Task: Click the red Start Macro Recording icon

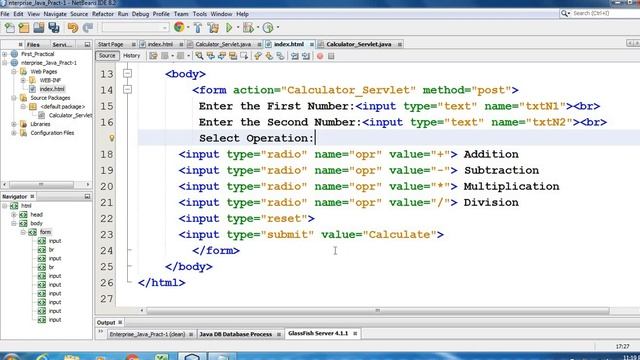Action: click(x=320, y=56)
